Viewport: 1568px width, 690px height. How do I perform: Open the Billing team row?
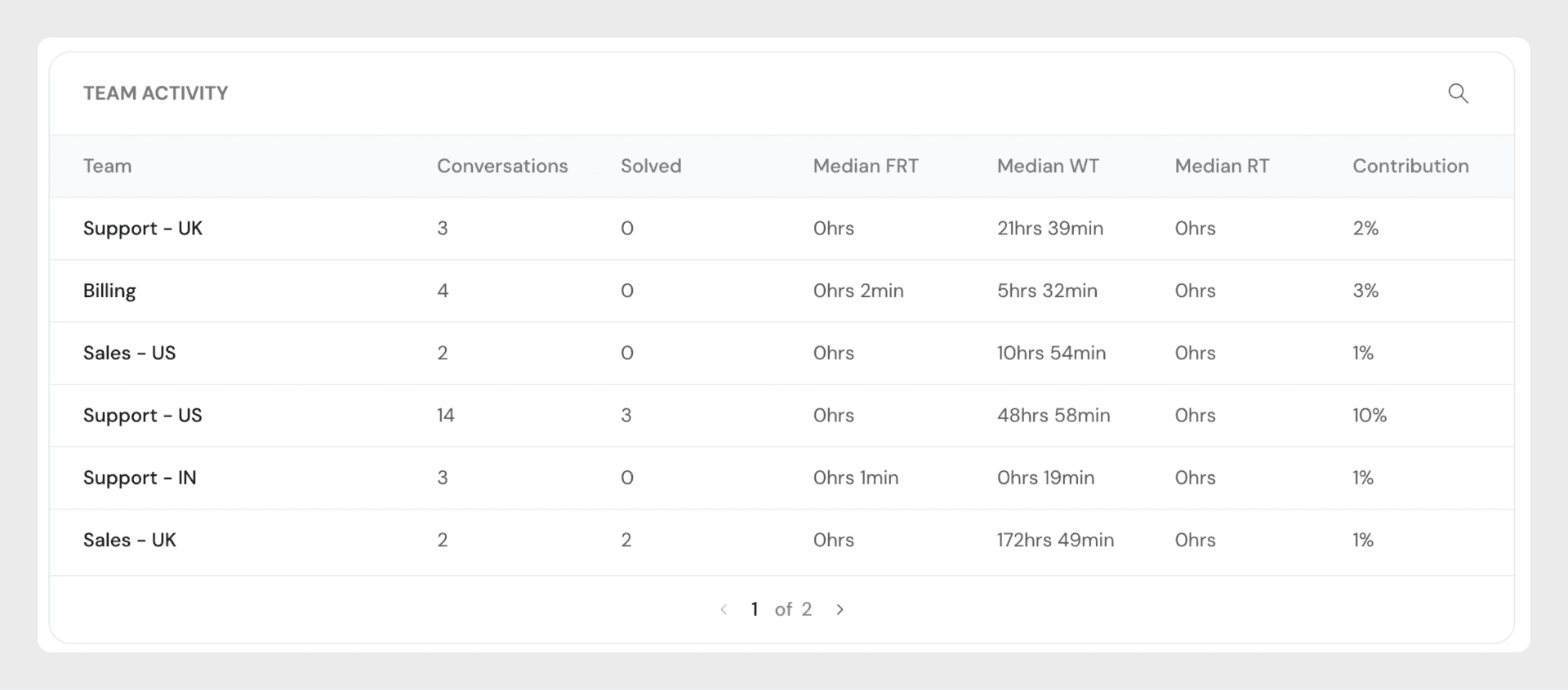coord(109,291)
